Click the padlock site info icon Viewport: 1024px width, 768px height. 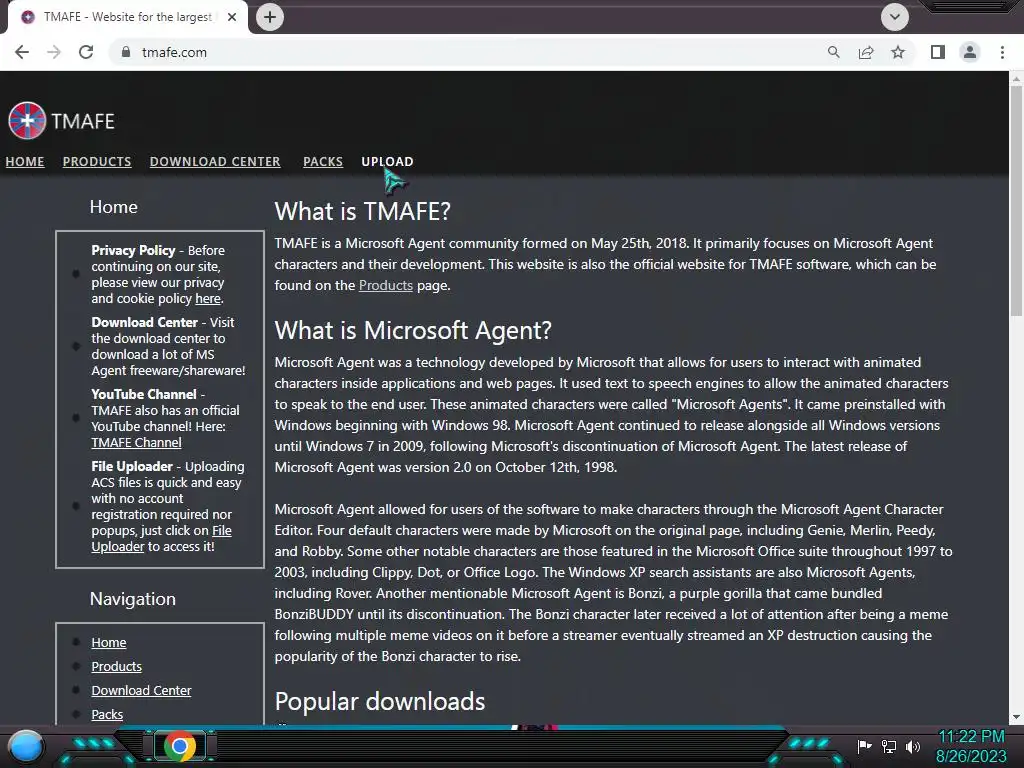pos(126,52)
